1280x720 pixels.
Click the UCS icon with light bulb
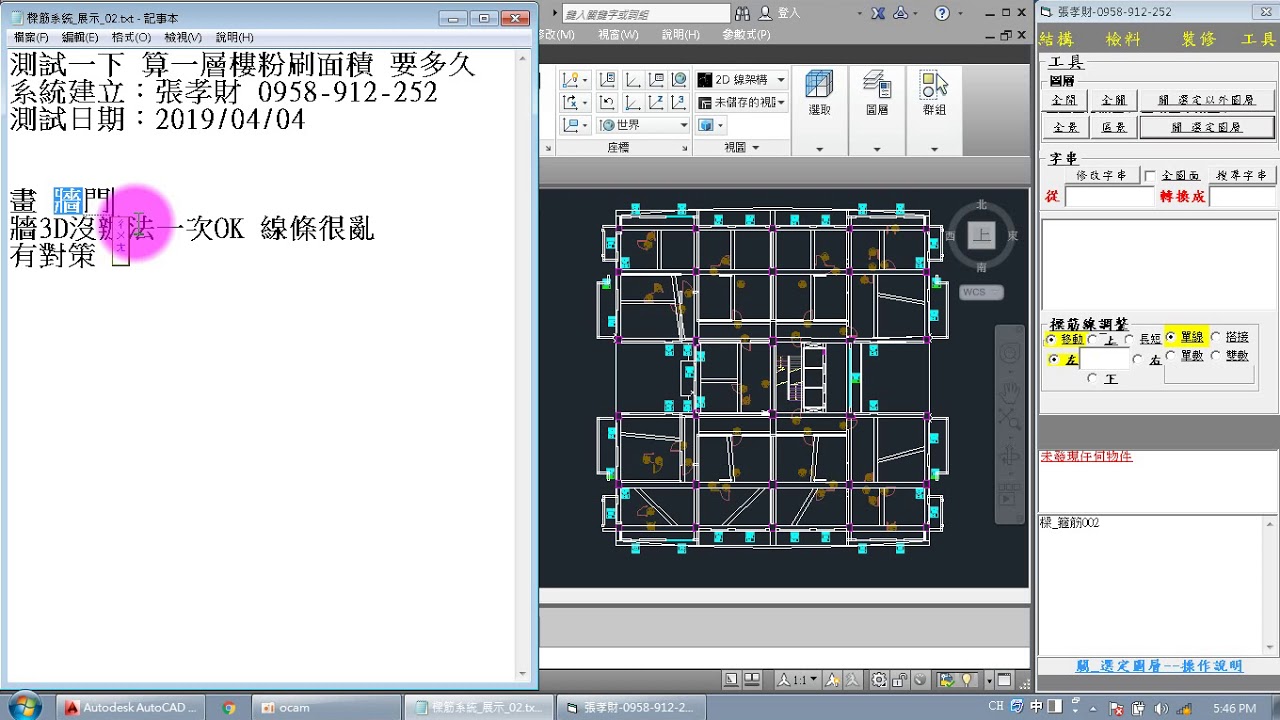(x=571, y=80)
